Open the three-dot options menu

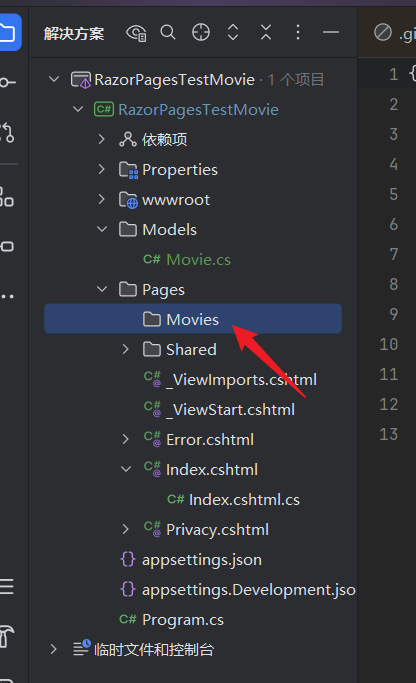[298, 32]
